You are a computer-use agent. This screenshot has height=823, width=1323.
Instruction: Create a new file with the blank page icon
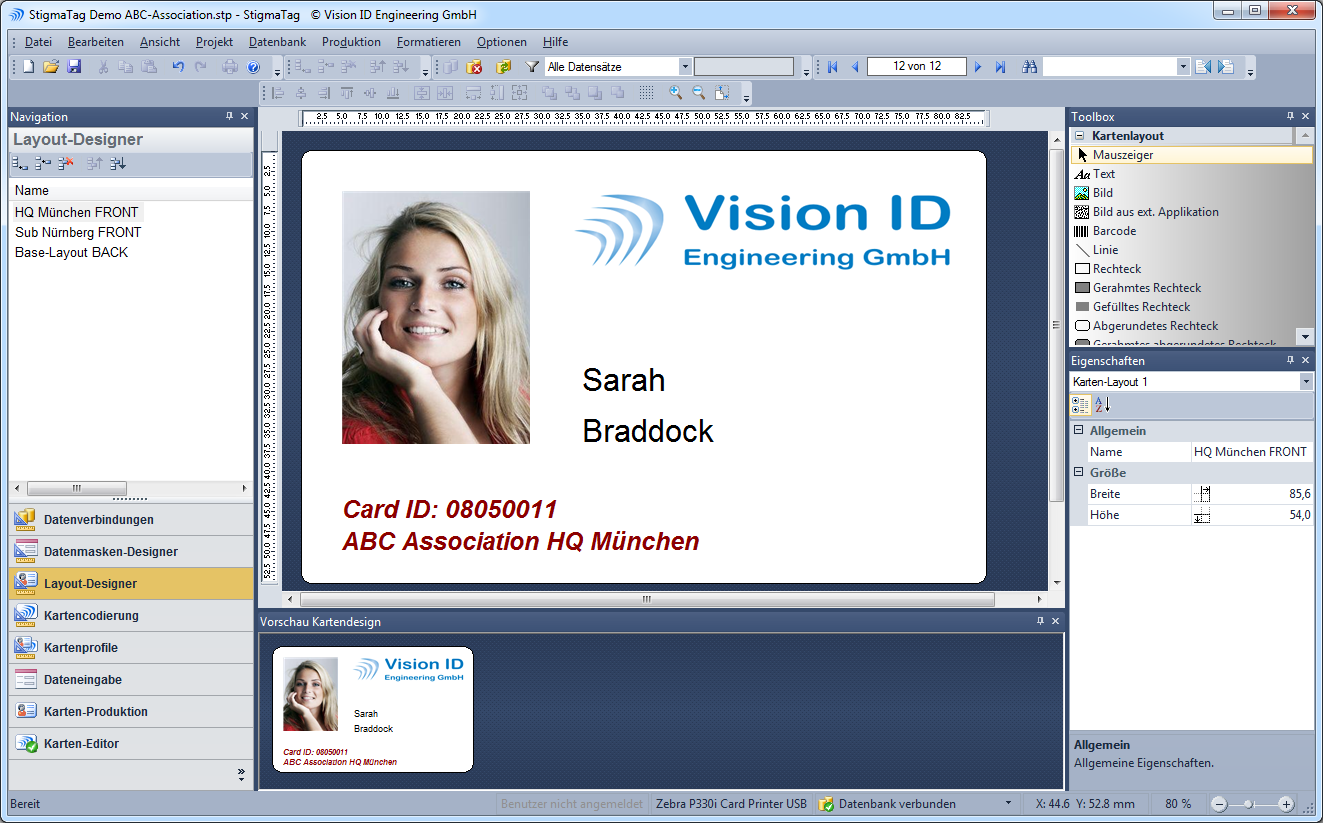click(28, 67)
